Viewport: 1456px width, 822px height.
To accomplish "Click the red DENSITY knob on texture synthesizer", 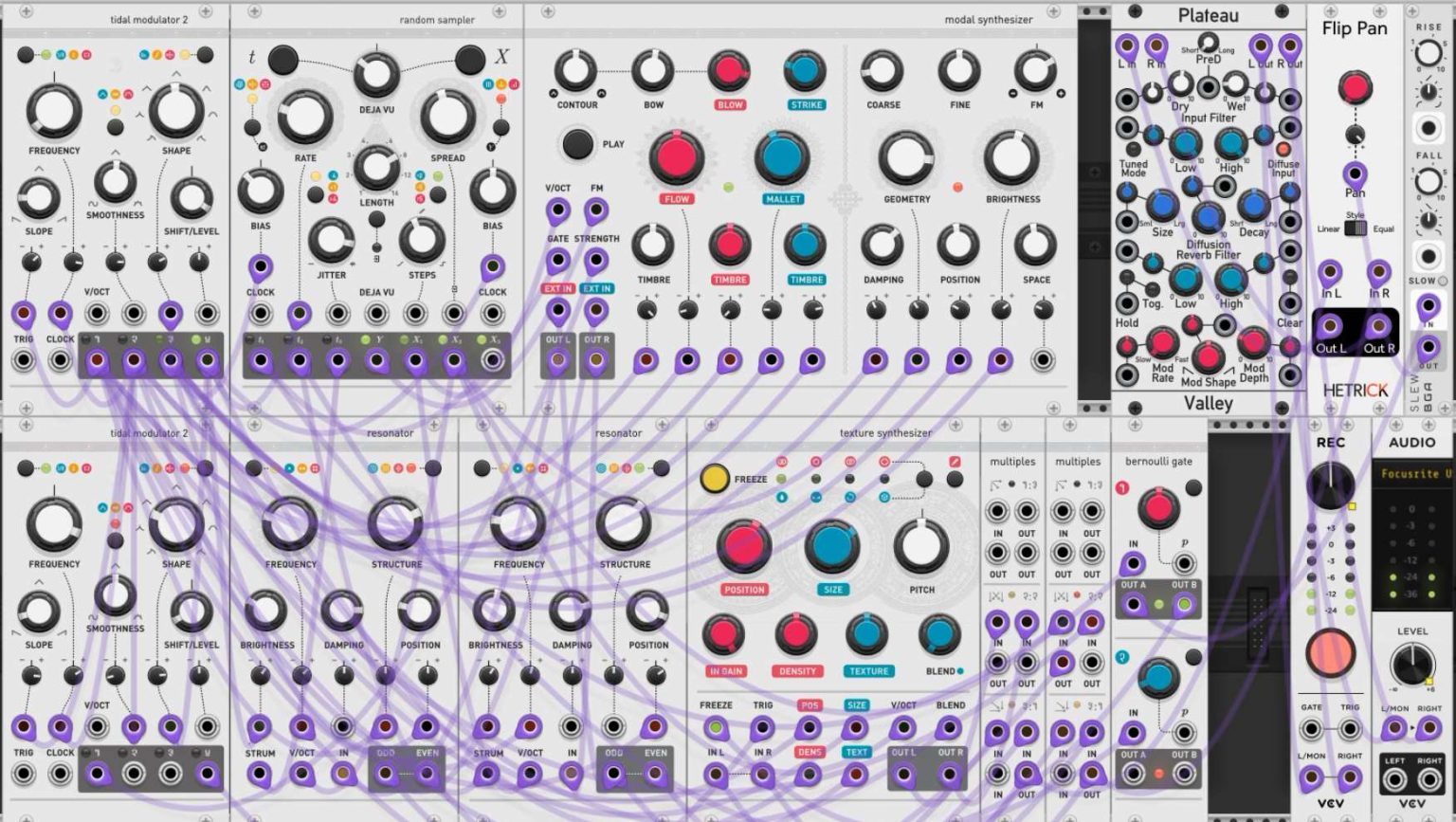I will point(795,634).
